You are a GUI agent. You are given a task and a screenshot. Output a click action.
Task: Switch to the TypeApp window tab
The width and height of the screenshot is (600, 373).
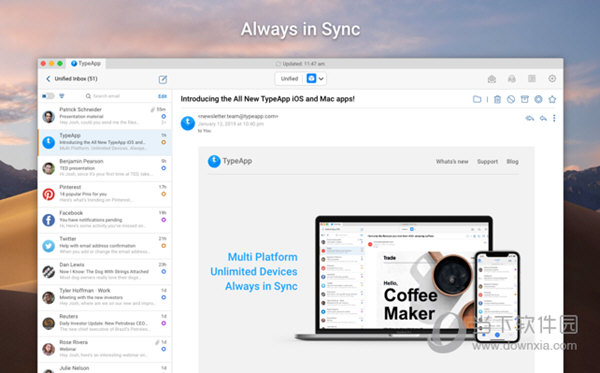pyautogui.click(x=86, y=64)
